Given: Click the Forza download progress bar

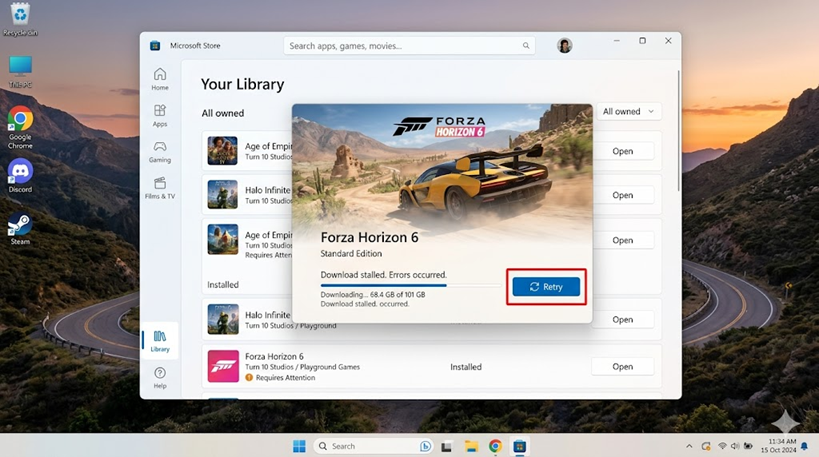Looking at the screenshot, I should coord(411,285).
